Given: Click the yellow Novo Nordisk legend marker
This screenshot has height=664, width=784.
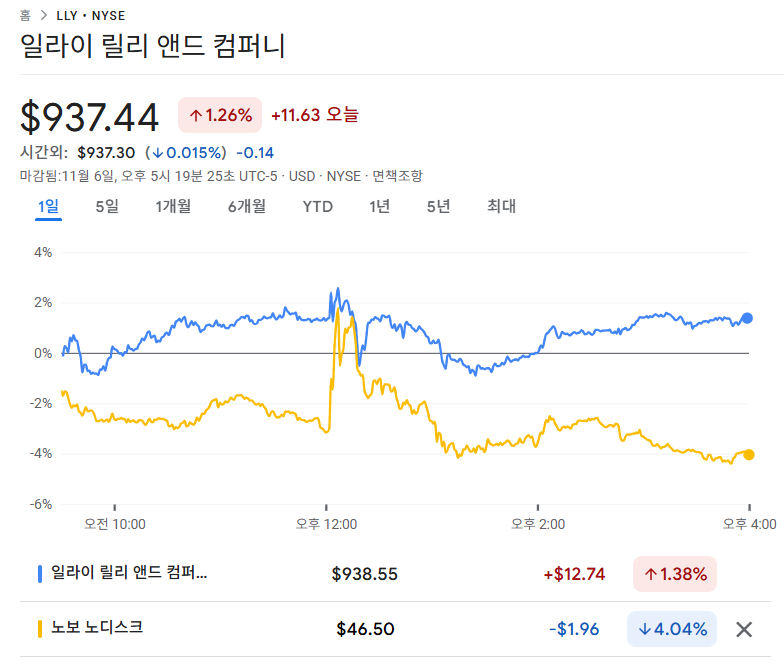Looking at the screenshot, I should 39,629.
